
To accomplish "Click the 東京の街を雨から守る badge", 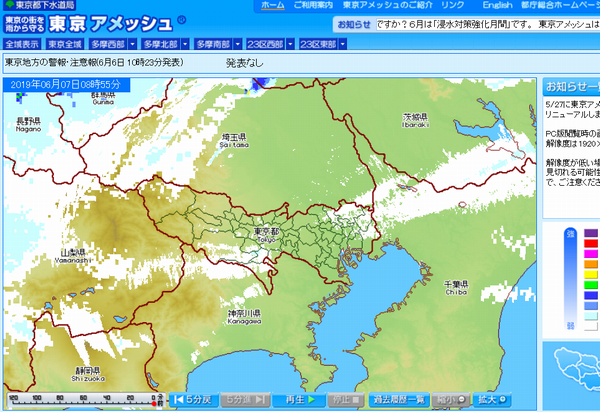I will (25, 24).
